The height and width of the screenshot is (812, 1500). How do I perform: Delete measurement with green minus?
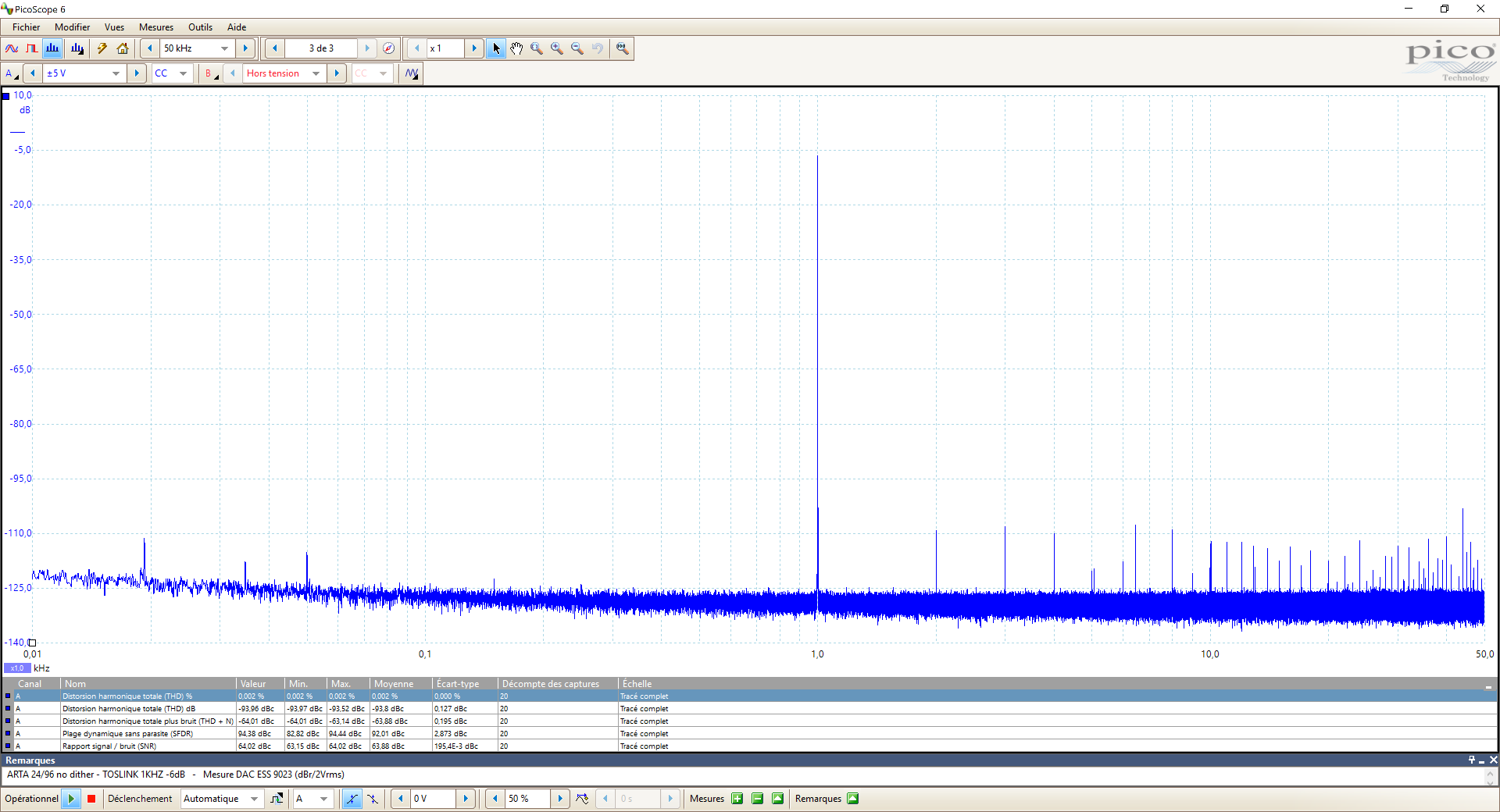coord(757,799)
